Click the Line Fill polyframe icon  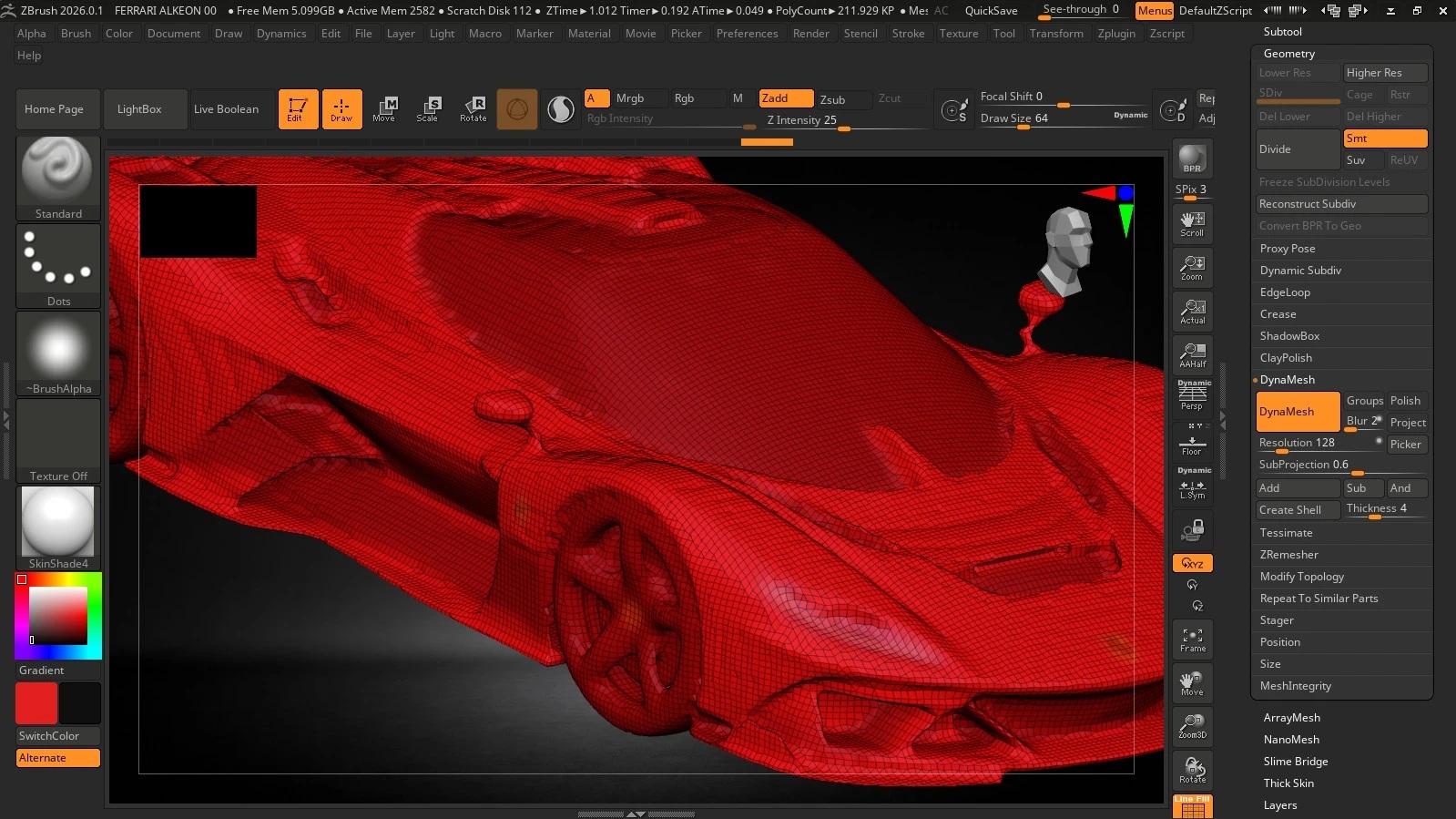(x=1192, y=806)
